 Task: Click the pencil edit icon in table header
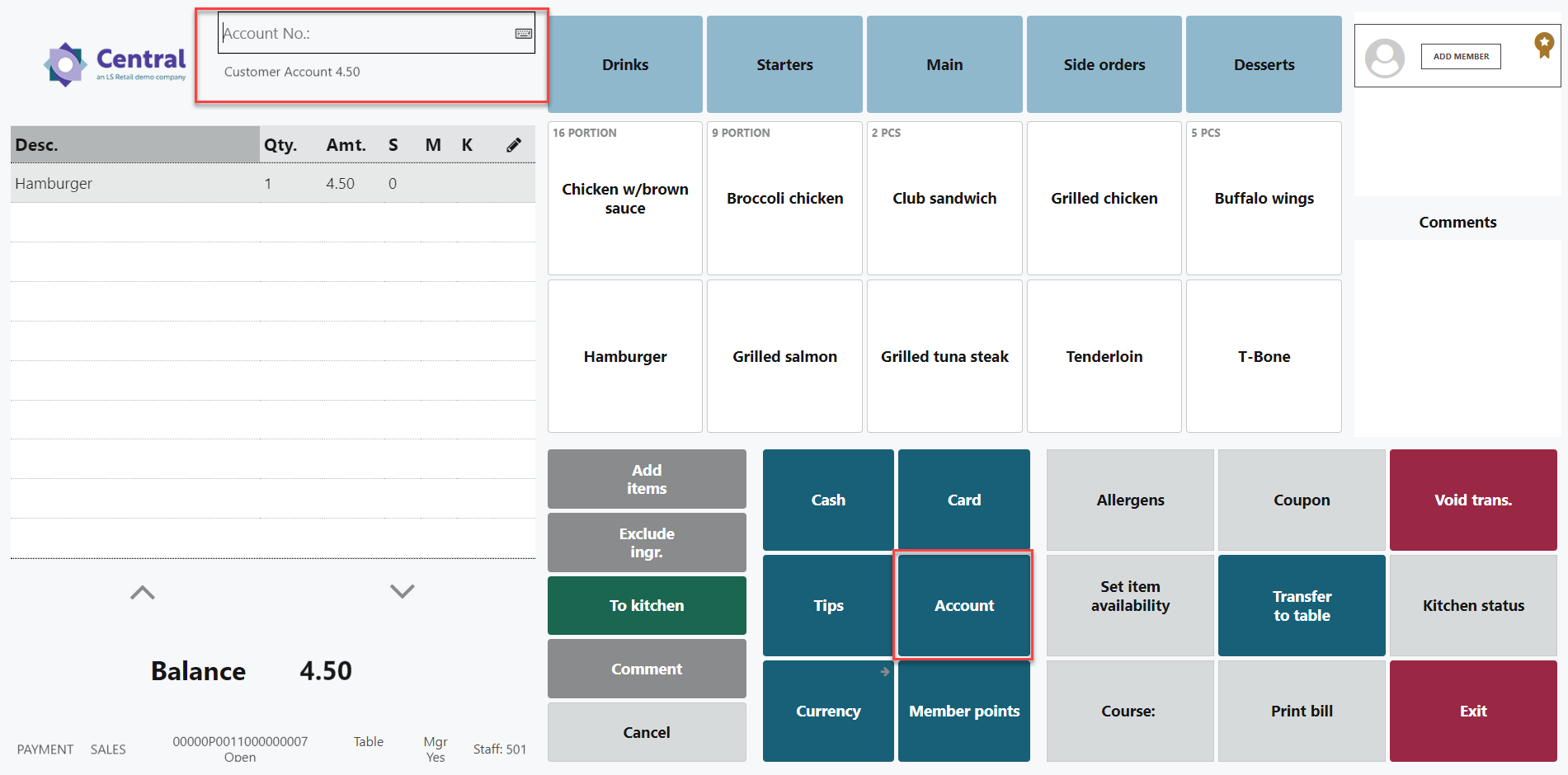(x=513, y=145)
